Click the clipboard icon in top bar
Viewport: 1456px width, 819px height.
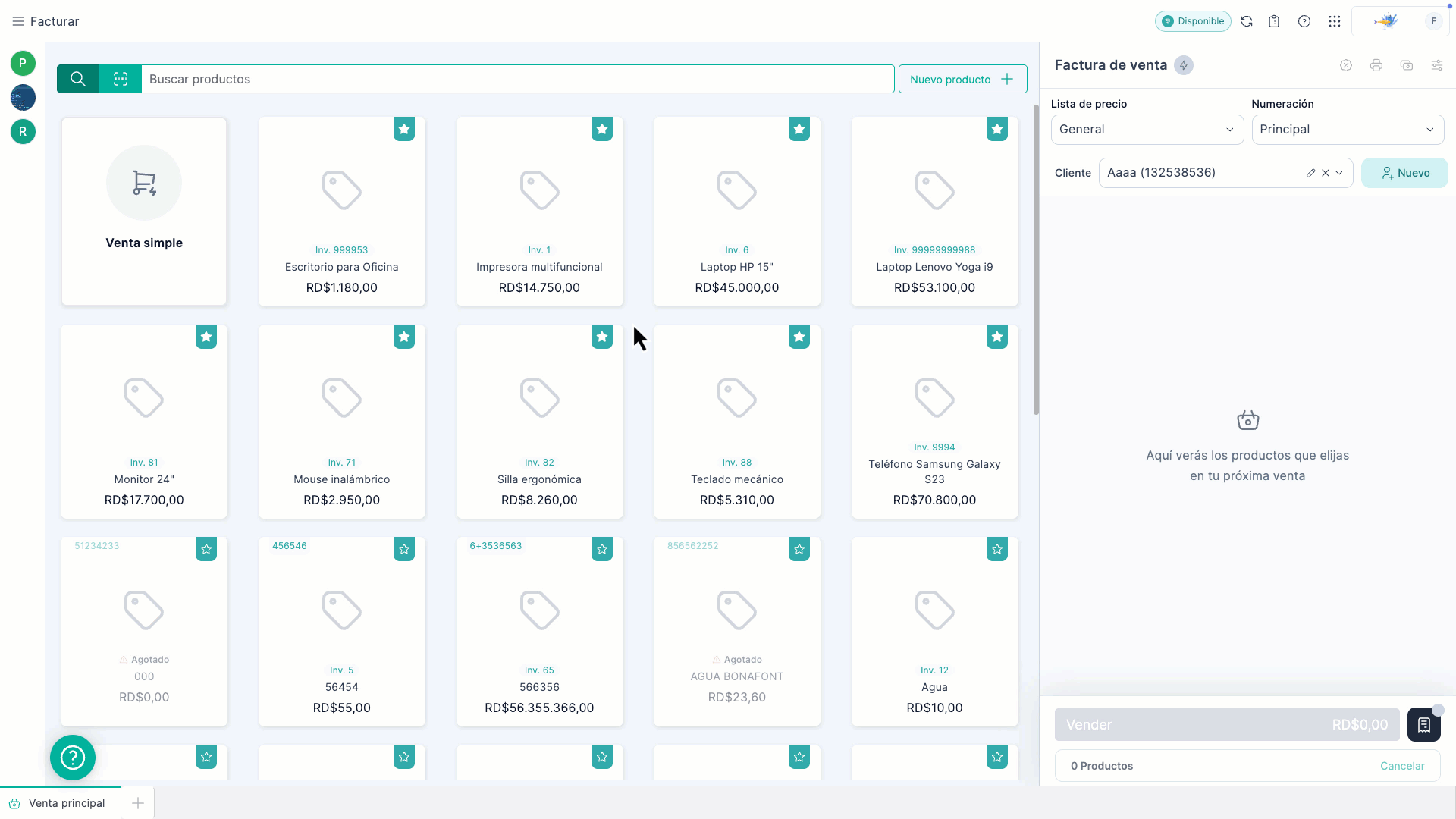pyautogui.click(x=1274, y=21)
